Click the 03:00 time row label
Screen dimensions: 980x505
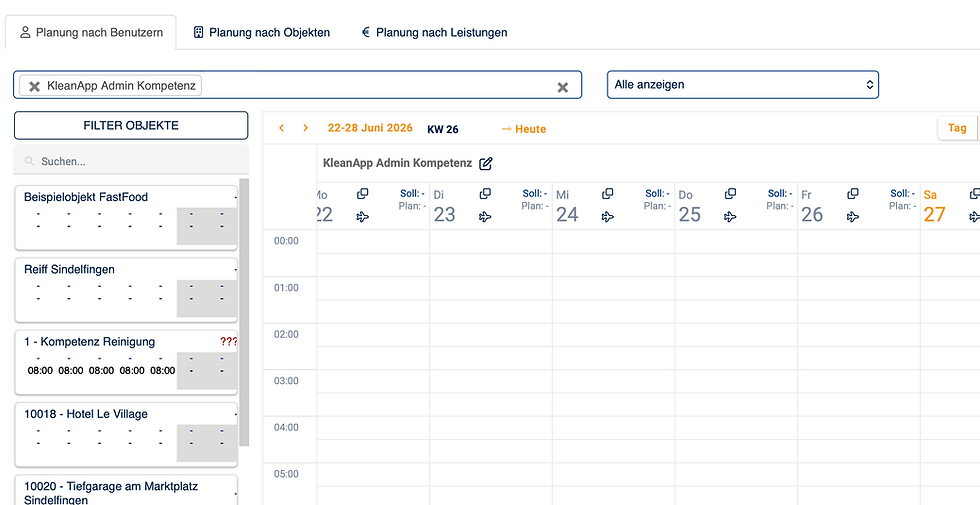tap(286, 381)
